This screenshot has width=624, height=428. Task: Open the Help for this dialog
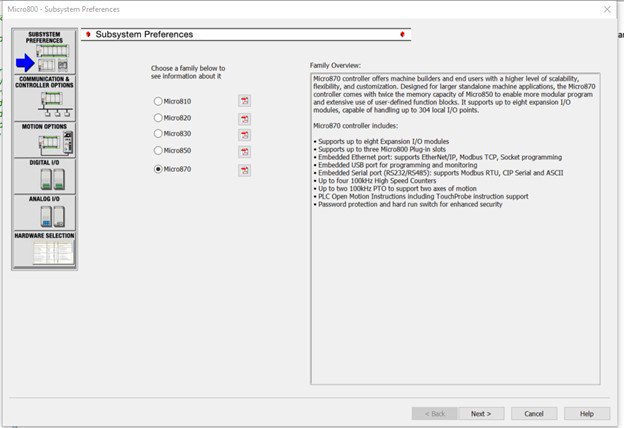[587, 414]
